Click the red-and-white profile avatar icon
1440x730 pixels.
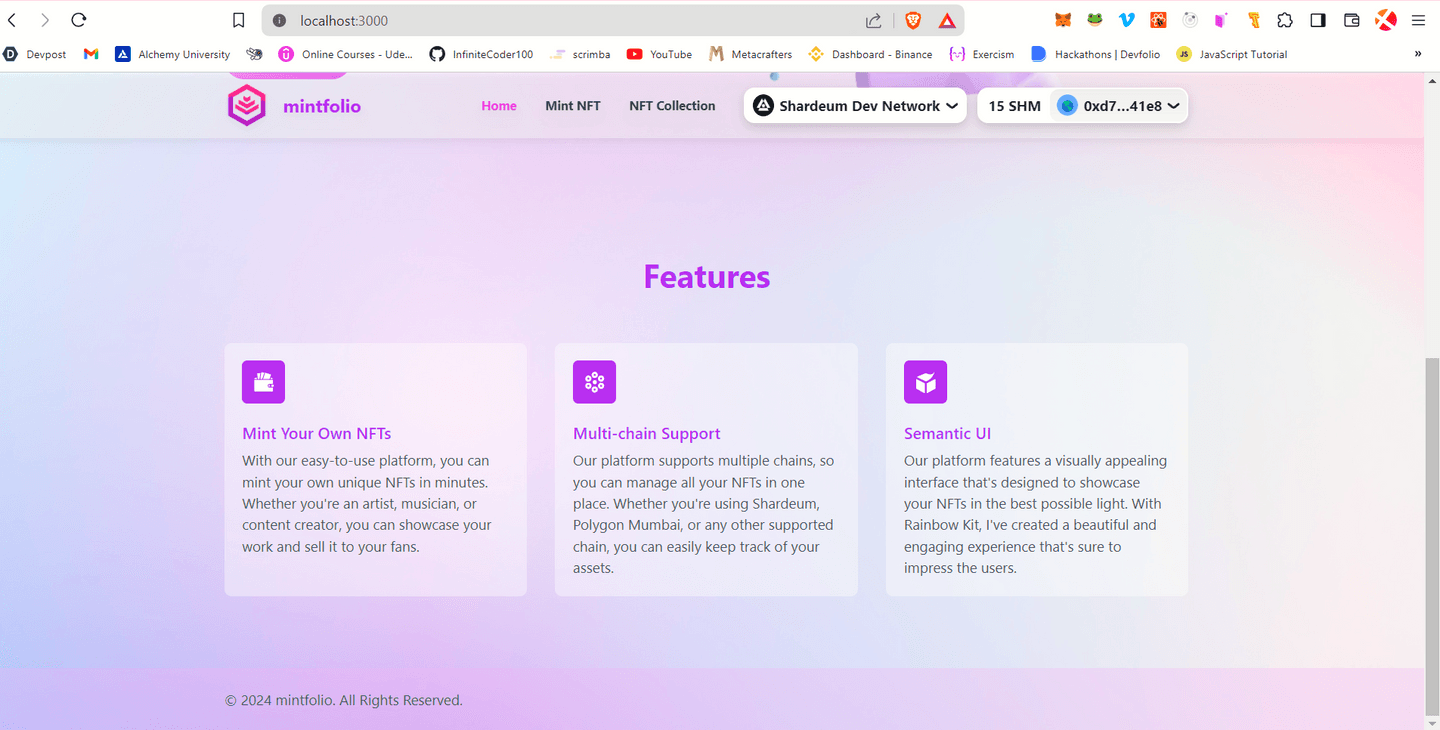[x=1385, y=20]
